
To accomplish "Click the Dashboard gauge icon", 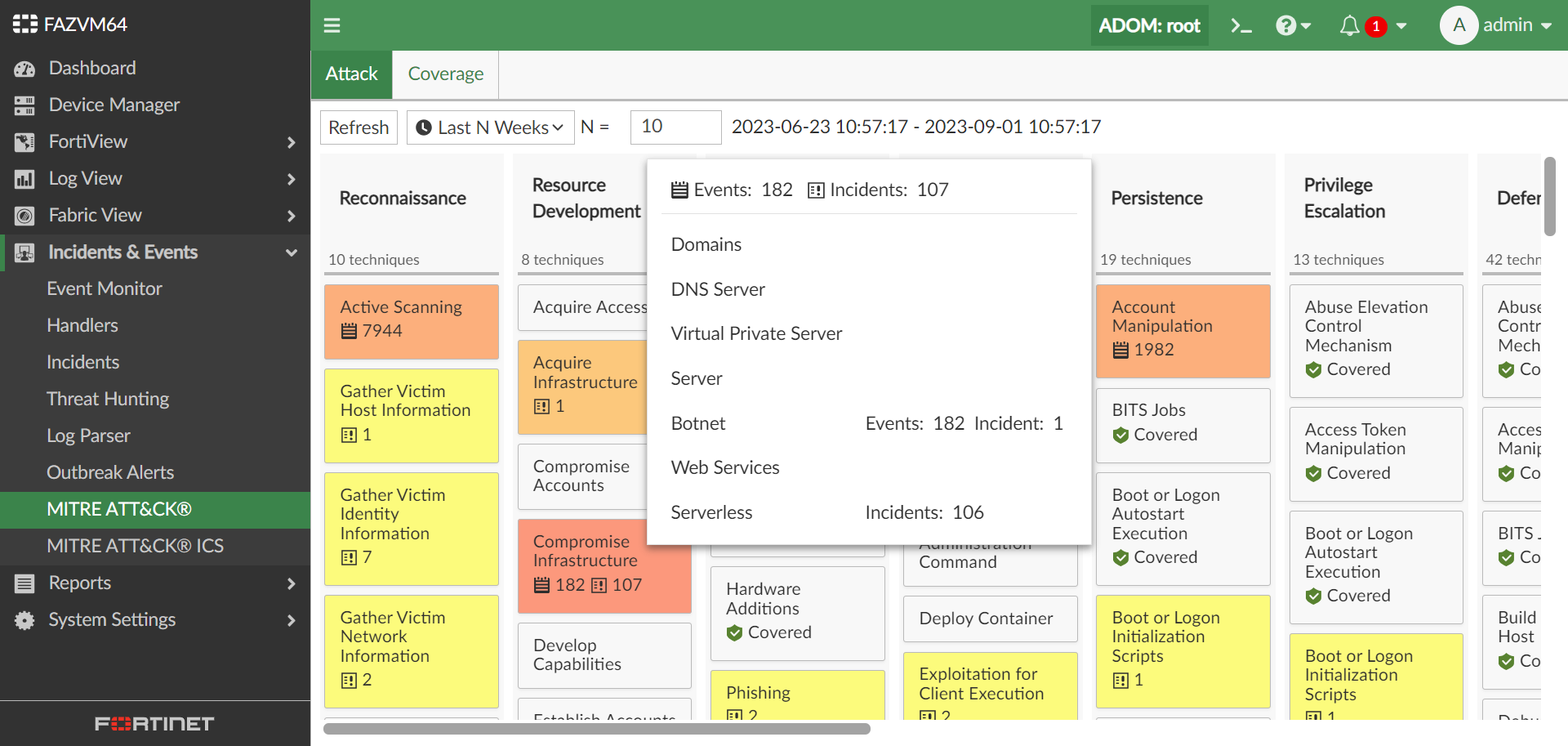I will point(24,69).
